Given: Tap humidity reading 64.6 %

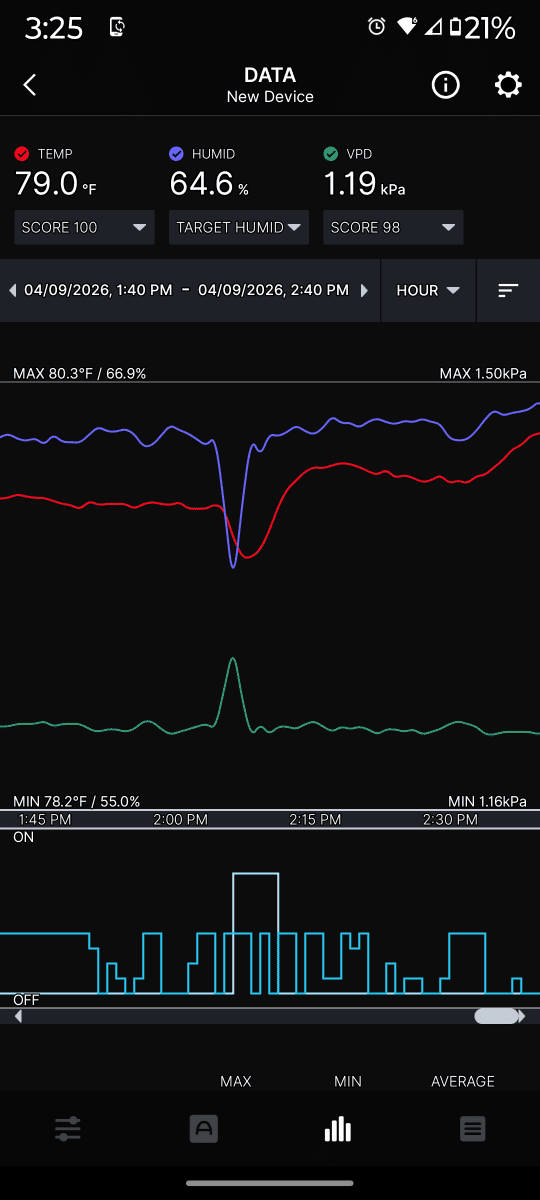Looking at the screenshot, I should pos(209,184).
